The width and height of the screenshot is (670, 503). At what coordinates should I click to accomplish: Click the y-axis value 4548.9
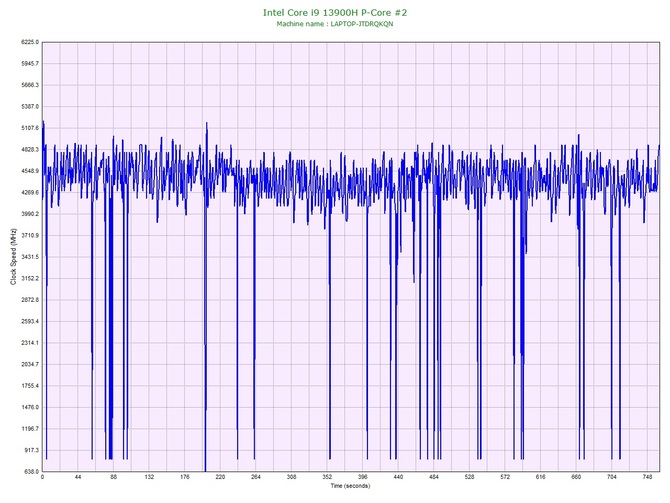tap(30, 171)
